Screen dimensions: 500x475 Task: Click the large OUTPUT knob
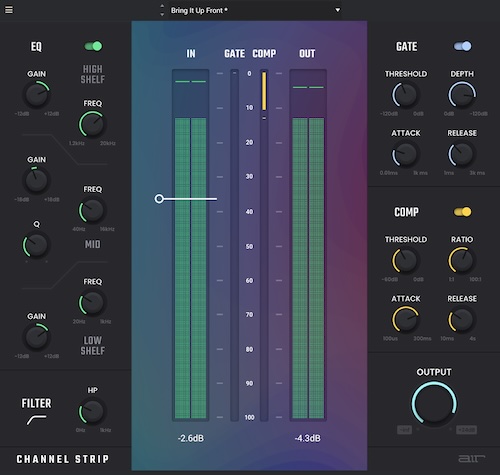434,404
